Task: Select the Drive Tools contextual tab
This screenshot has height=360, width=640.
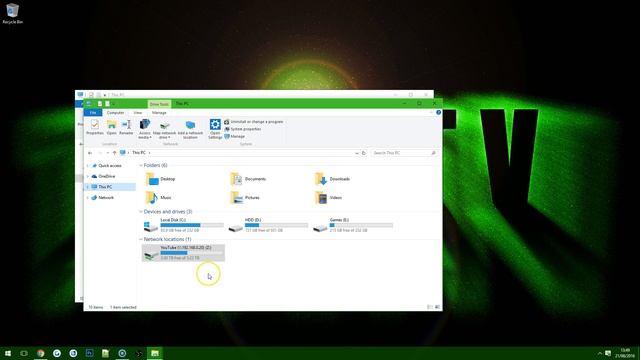Action: coord(159,104)
